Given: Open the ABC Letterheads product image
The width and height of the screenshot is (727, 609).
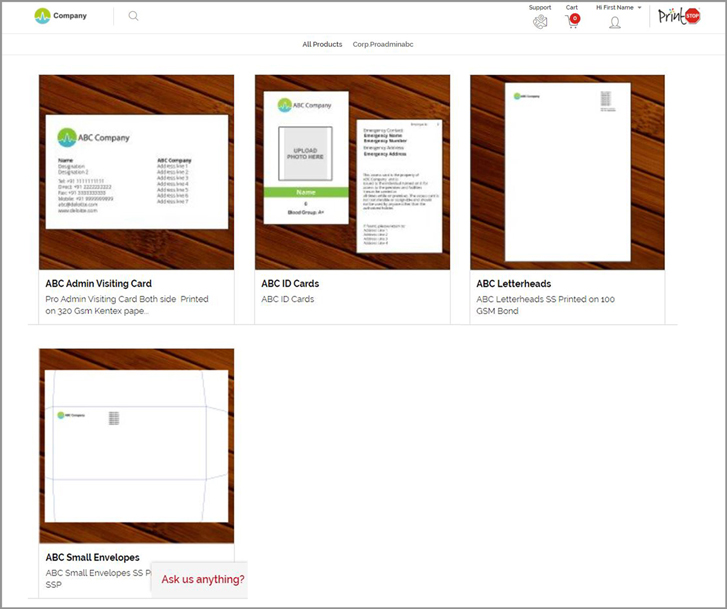Looking at the screenshot, I should [x=567, y=172].
